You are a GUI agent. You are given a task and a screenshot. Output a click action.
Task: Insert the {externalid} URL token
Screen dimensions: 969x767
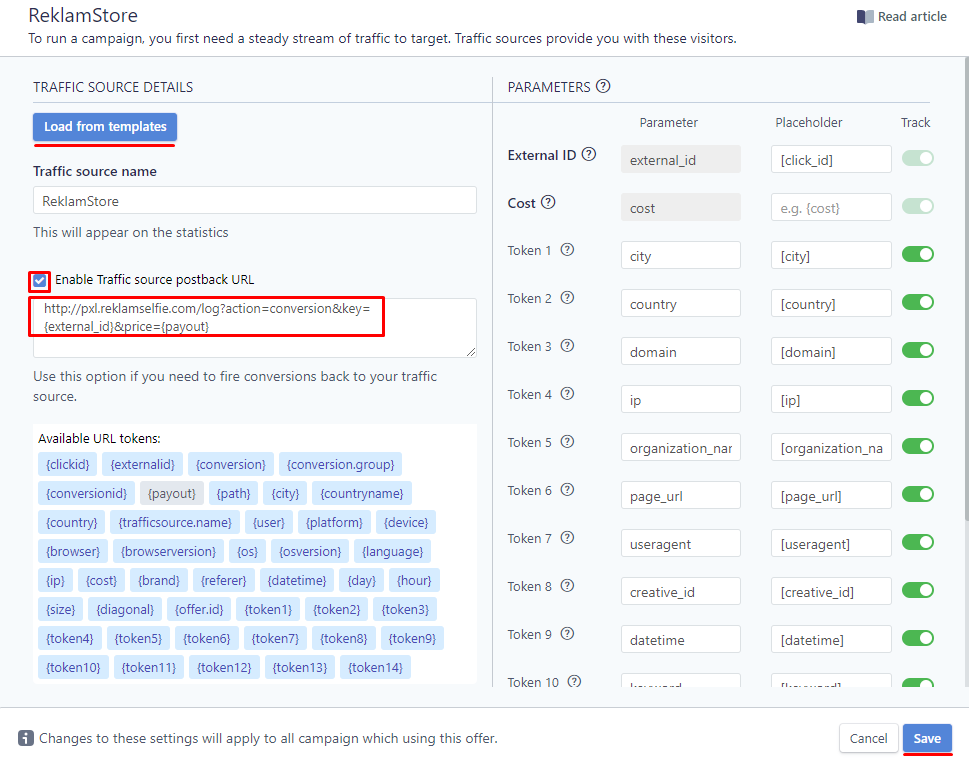tap(143, 464)
